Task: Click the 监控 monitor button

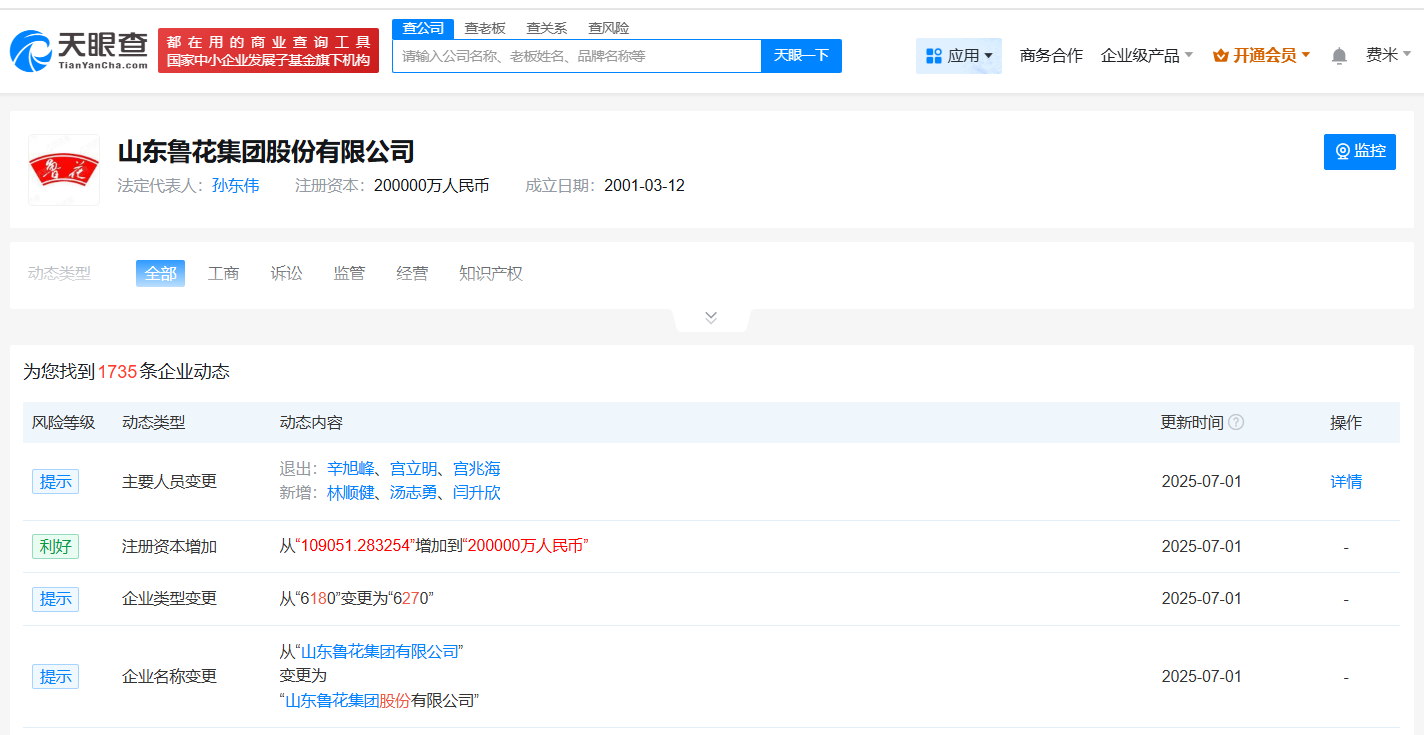Action: pyautogui.click(x=1359, y=151)
